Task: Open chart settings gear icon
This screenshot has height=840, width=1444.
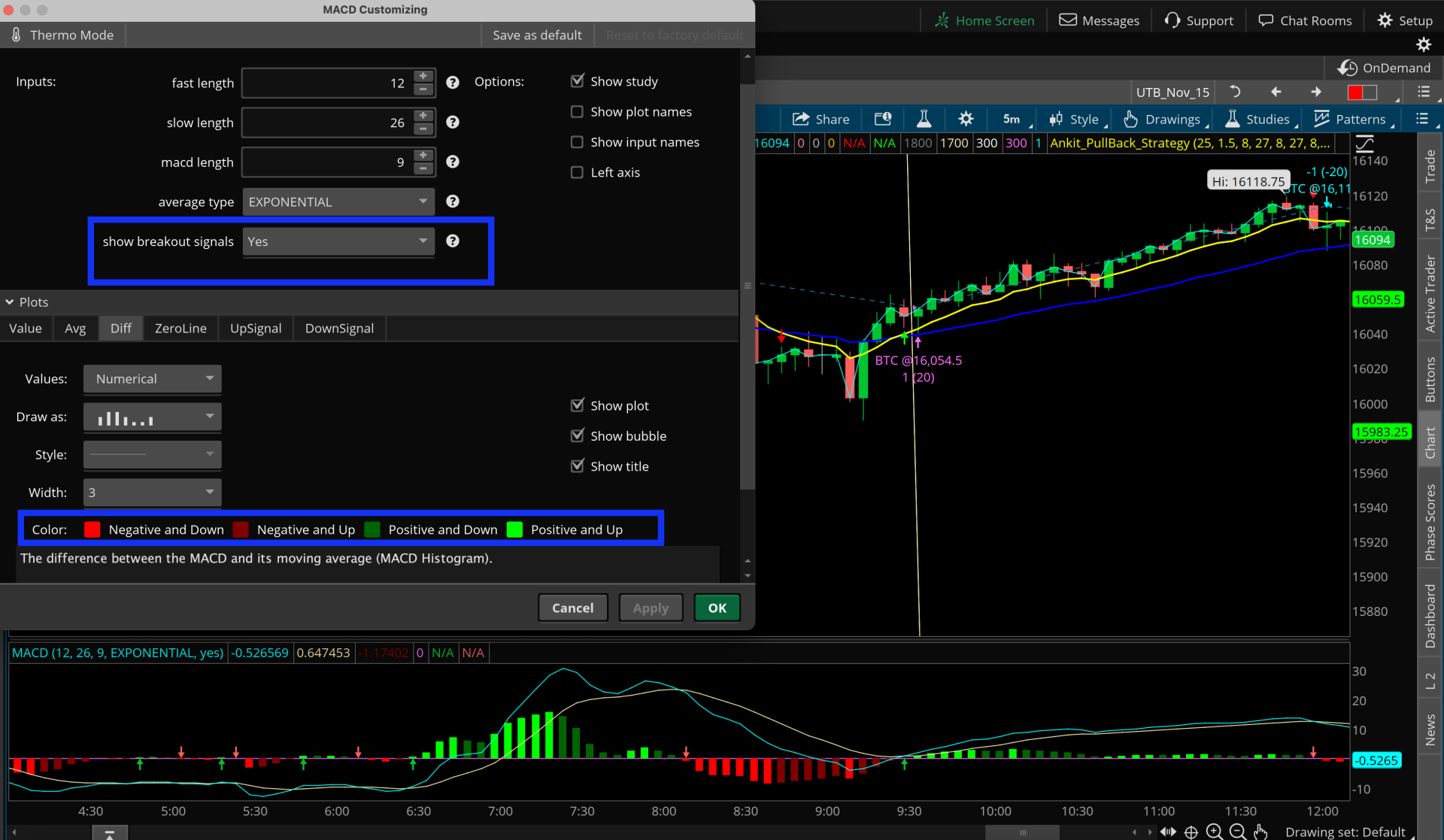Action: 966,119
